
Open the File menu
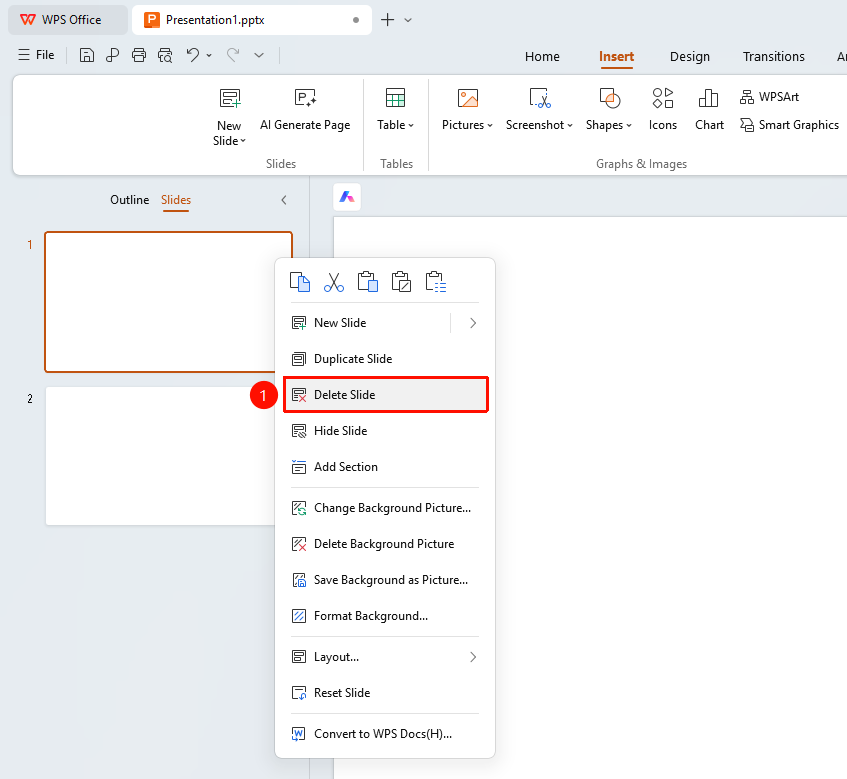coord(36,55)
